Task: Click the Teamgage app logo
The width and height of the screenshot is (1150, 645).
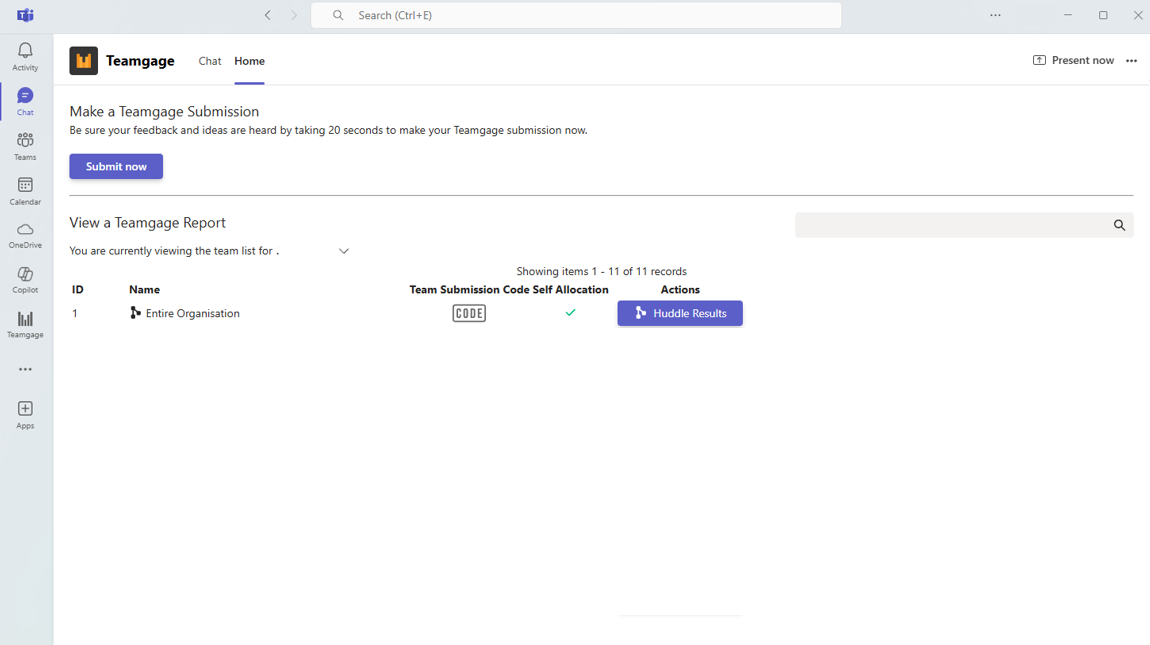Action: click(84, 61)
